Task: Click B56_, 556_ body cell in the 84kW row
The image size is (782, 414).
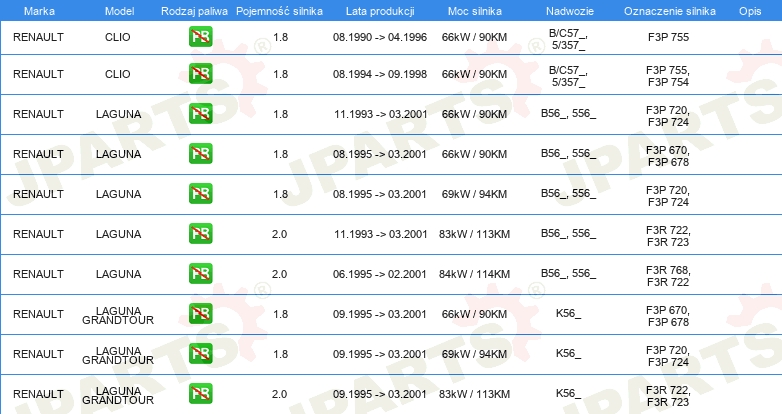Action: point(569,273)
